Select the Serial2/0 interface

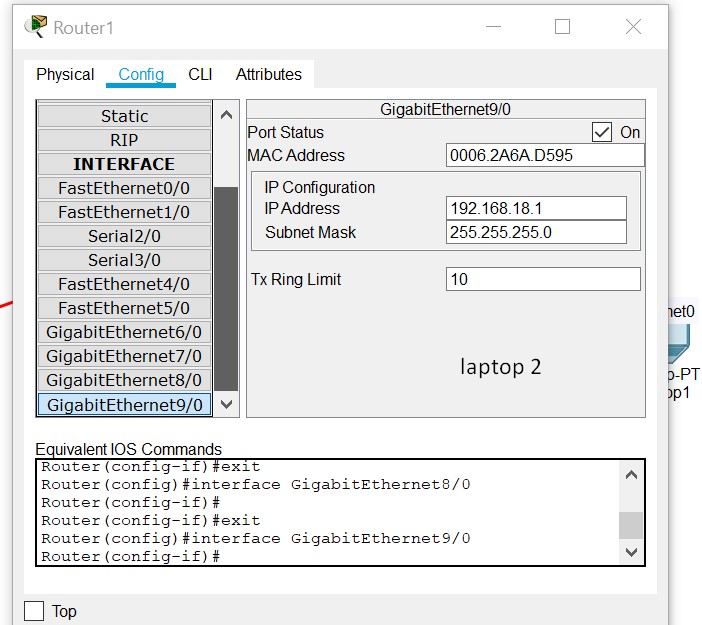click(x=124, y=236)
